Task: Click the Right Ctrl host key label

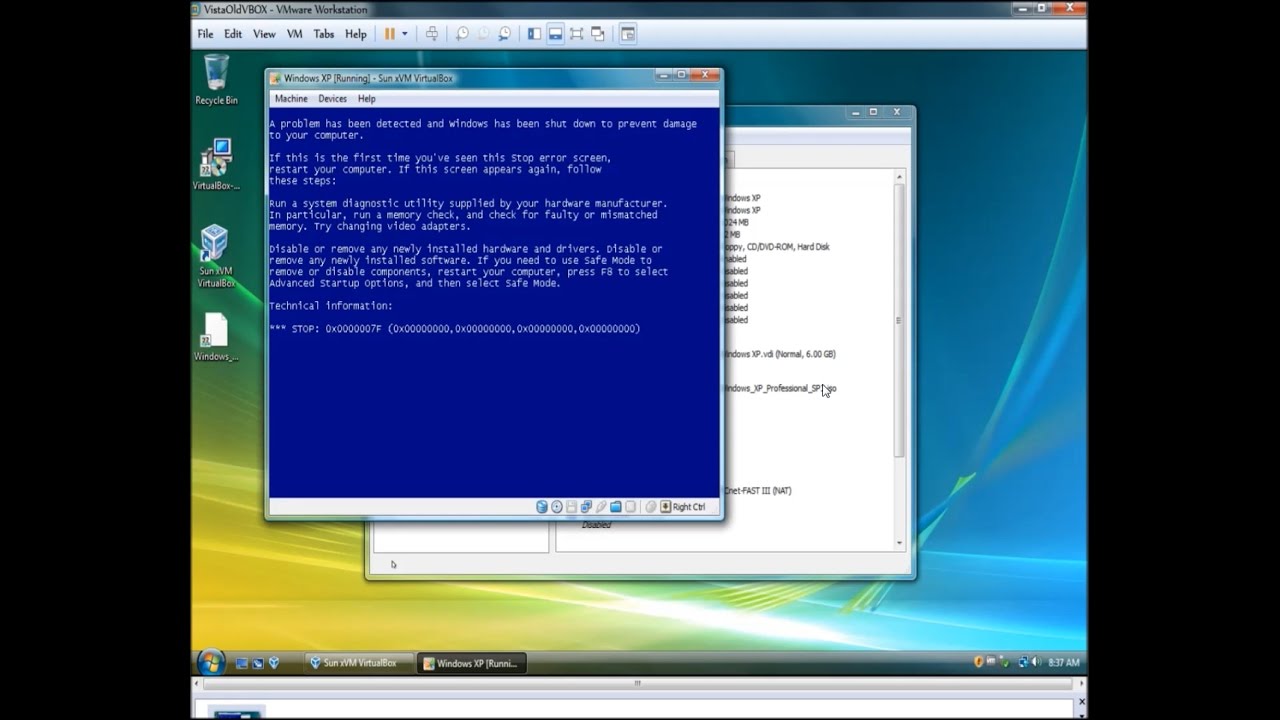Action: pos(689,507)
